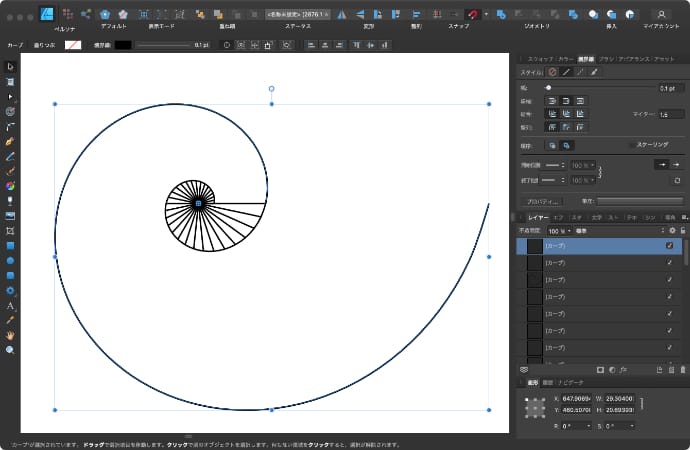Viewport: 690px width, 450px height.
Task: Select the Move tool in the left toolbar
Action: pos(10,66)
